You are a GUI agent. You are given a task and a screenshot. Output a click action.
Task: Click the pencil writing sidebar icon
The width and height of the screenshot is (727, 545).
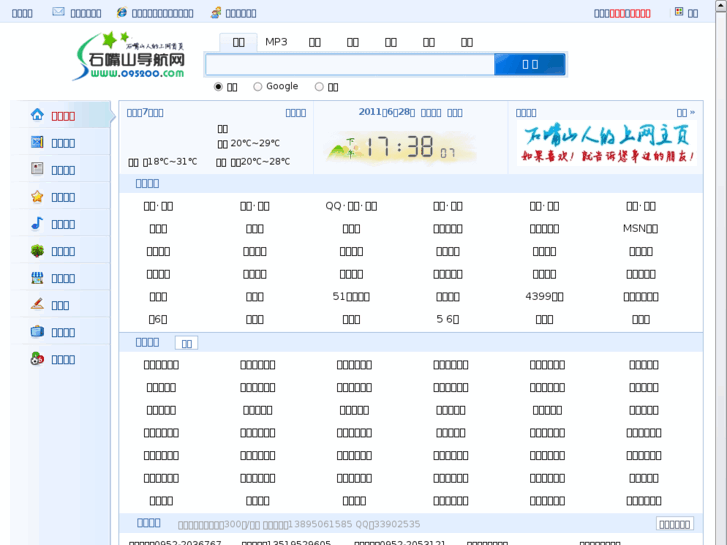pyautogui.click(x=37, y=304)
